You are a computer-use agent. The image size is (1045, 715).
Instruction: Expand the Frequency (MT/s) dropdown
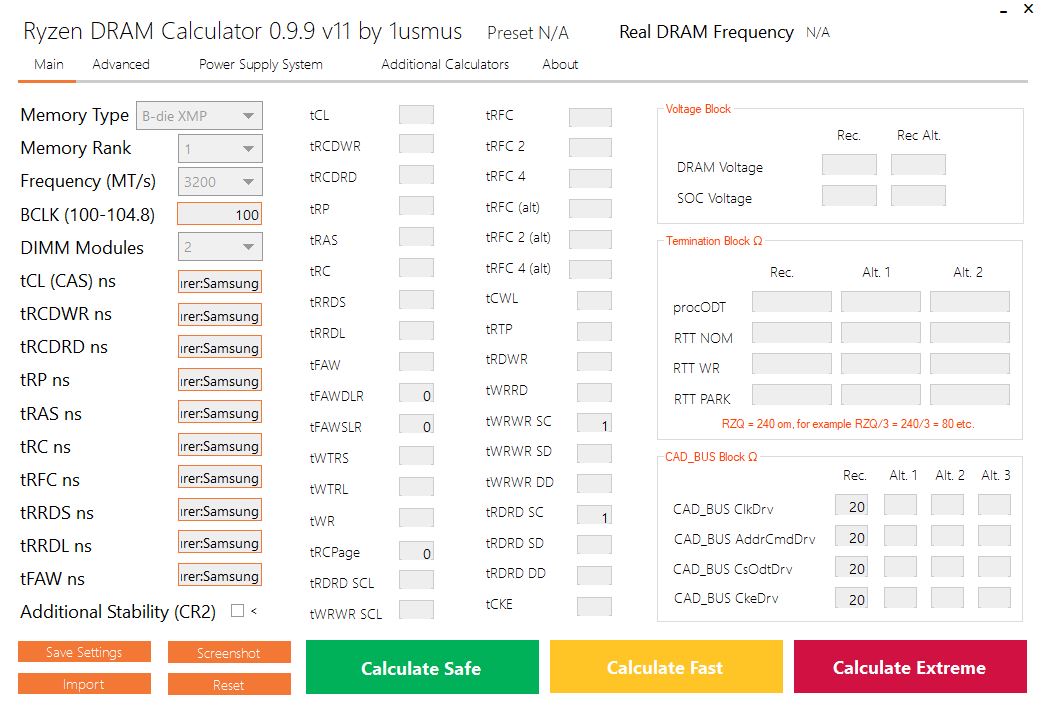pos(220,182)
